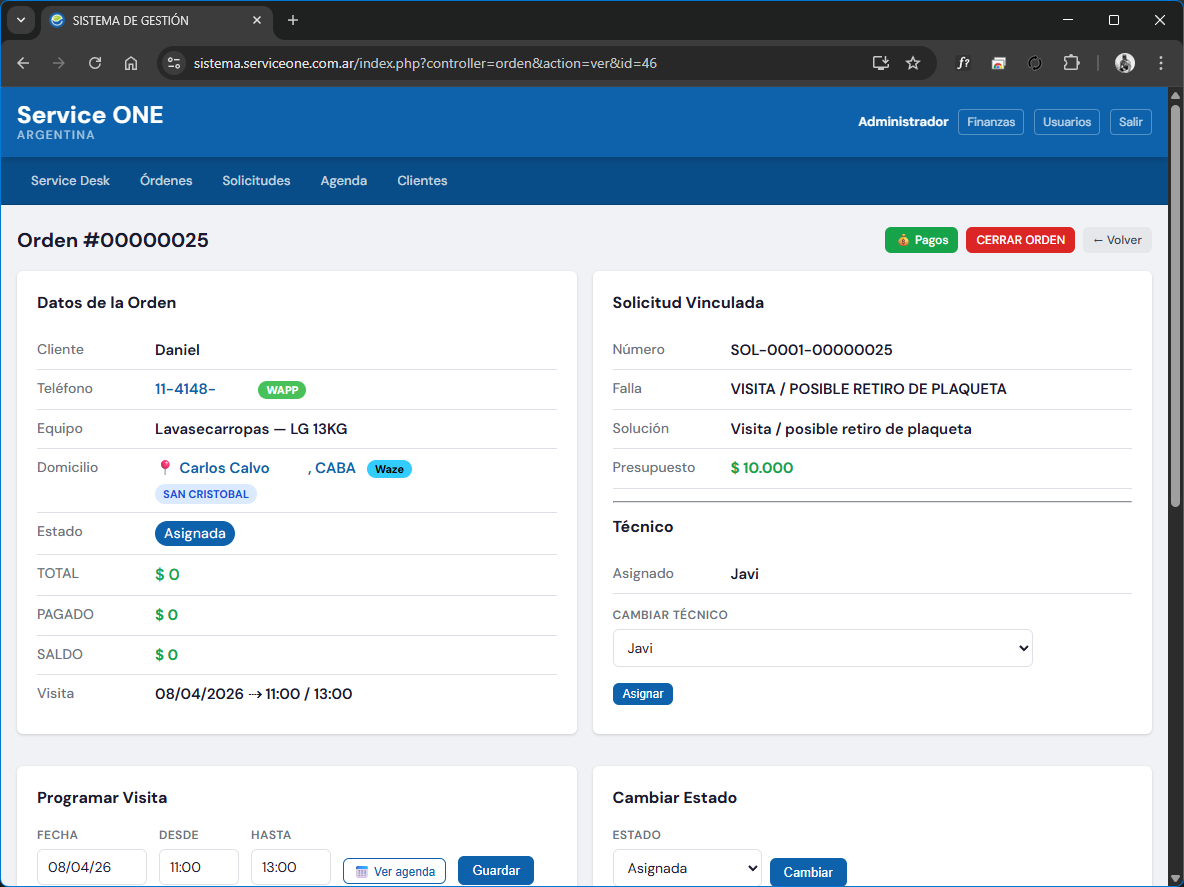Go back with the Volver button
This screenshot has width=1184, height=887.
click(1117, 240)
